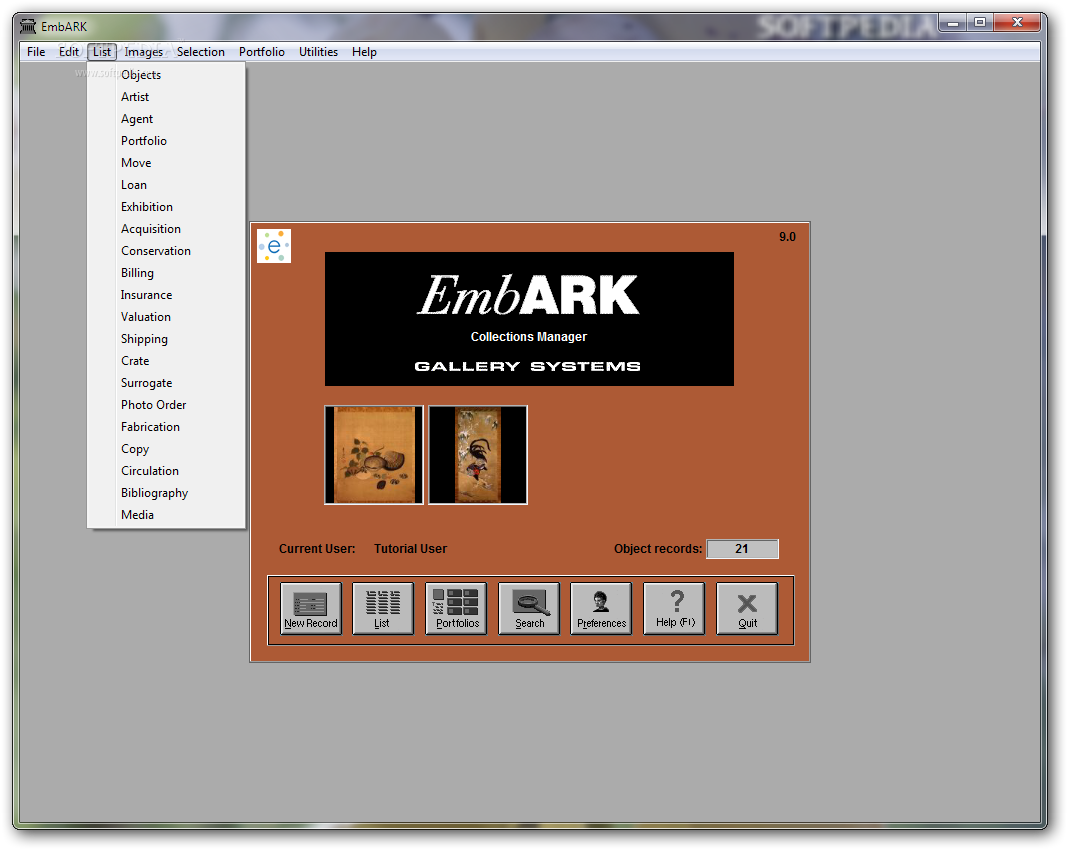This screenshot has height=850, width=1068.
Task: Choose Circulation in the List menu
Action: point(166,471)
